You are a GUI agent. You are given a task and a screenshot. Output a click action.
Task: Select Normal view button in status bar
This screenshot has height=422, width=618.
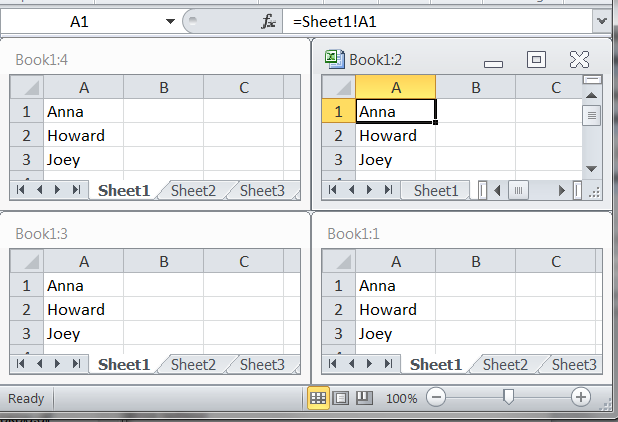pos(318,398)
